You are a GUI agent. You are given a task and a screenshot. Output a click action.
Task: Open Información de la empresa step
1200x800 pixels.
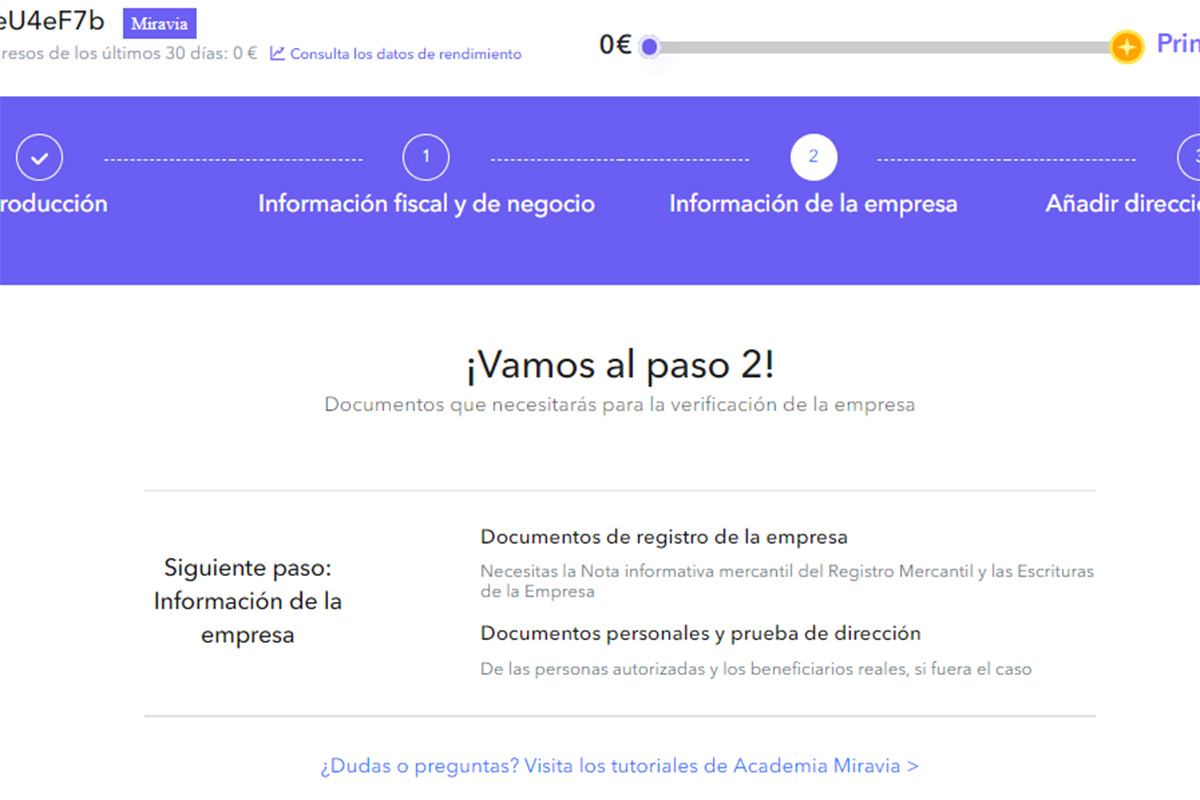(x=813, y=204)
